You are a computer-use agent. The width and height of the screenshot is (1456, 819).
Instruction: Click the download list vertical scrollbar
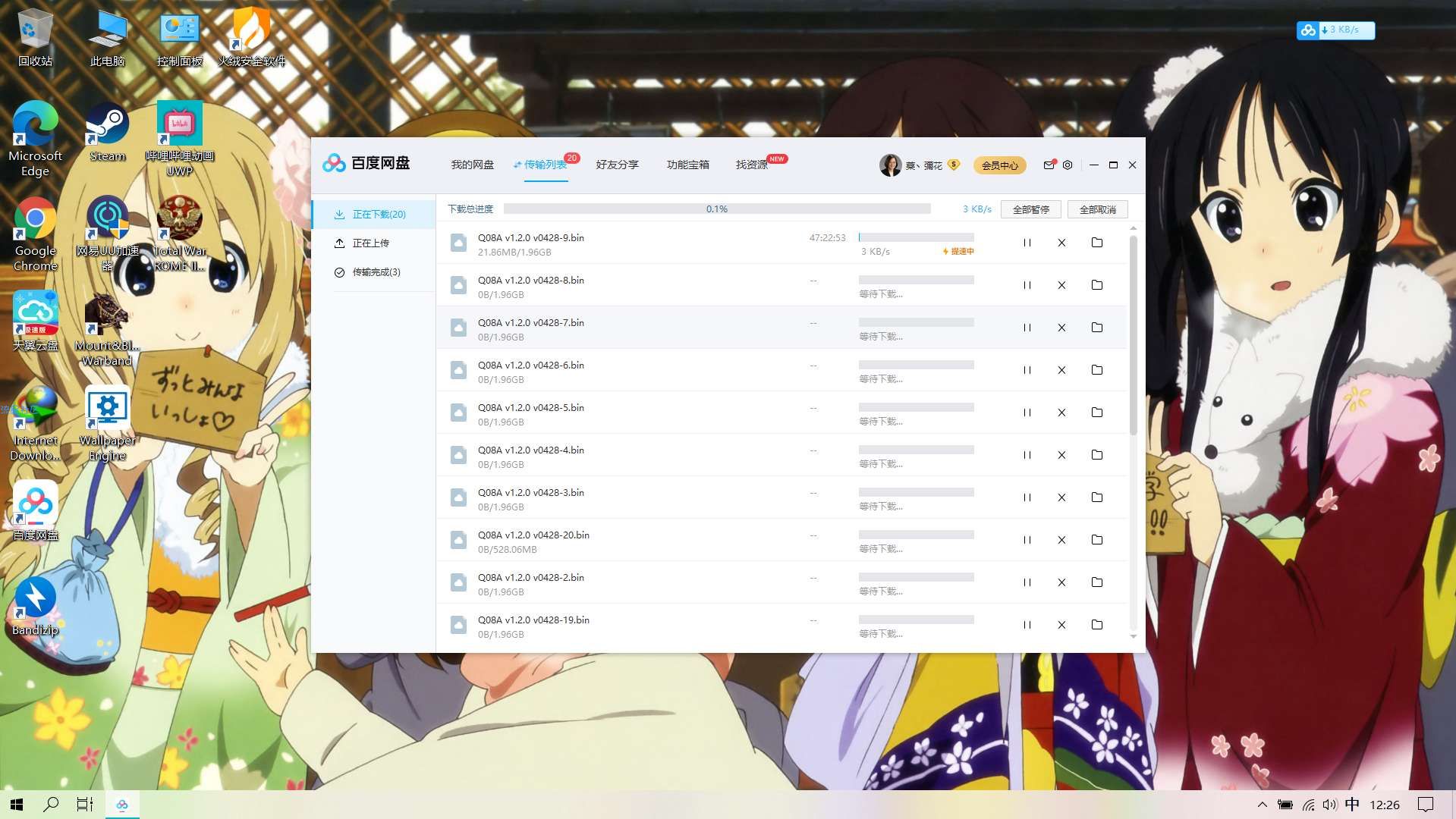pos(1133,336)
